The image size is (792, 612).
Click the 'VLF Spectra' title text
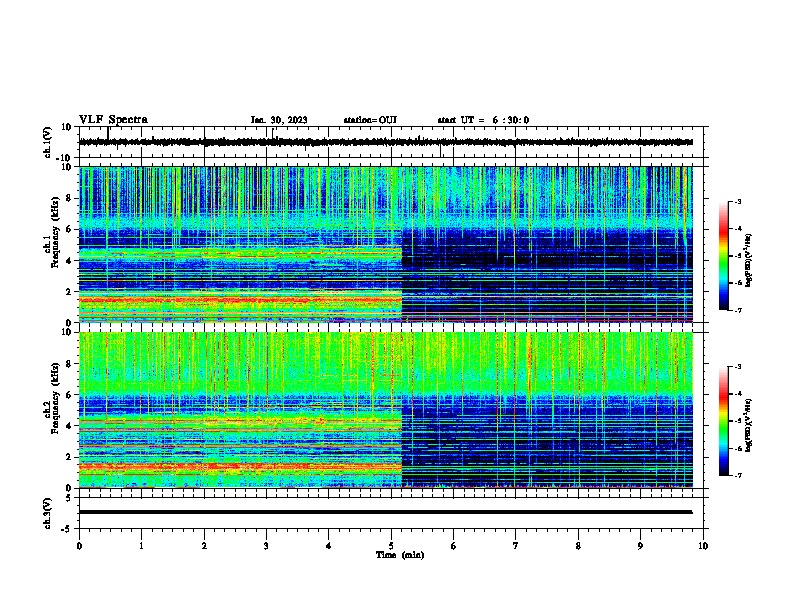tap(113, 120)
